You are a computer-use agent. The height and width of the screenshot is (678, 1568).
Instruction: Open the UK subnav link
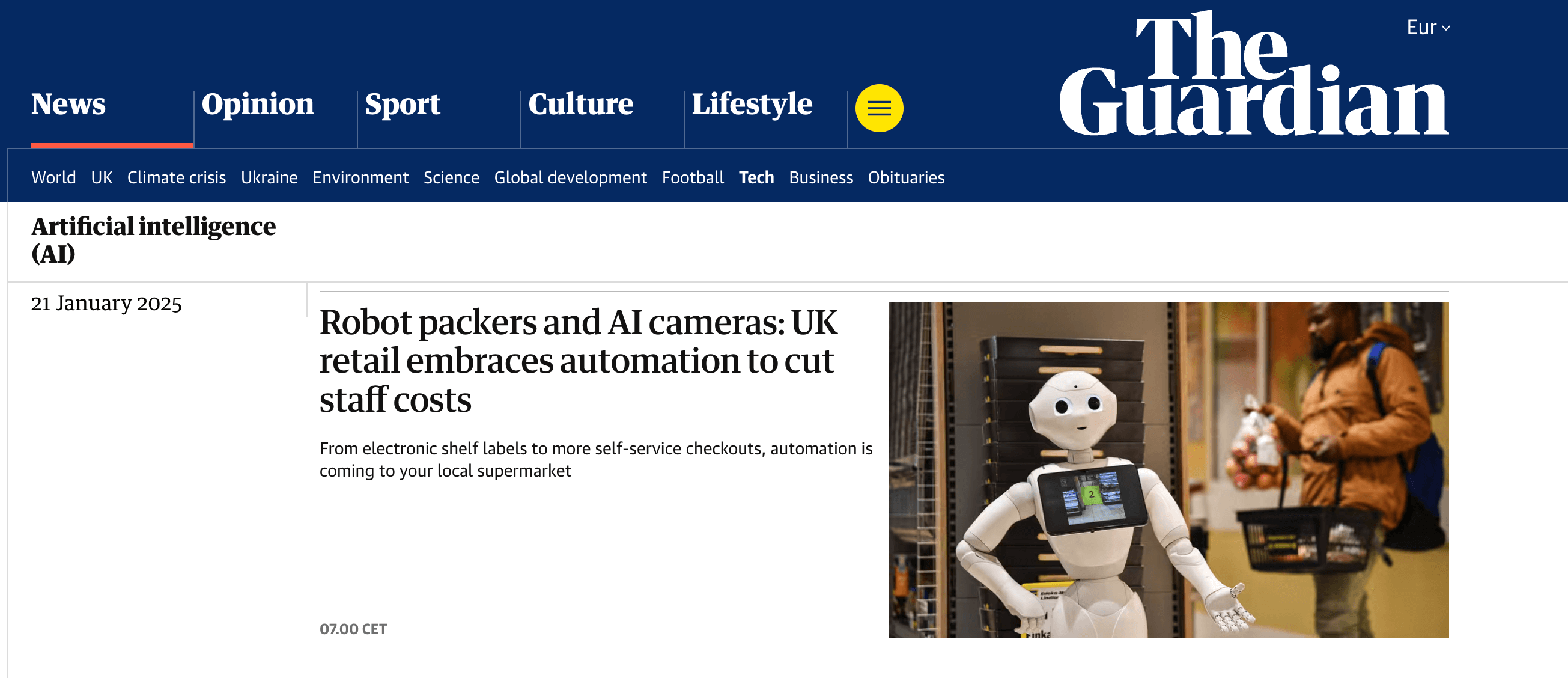click(x=102, y=177)
